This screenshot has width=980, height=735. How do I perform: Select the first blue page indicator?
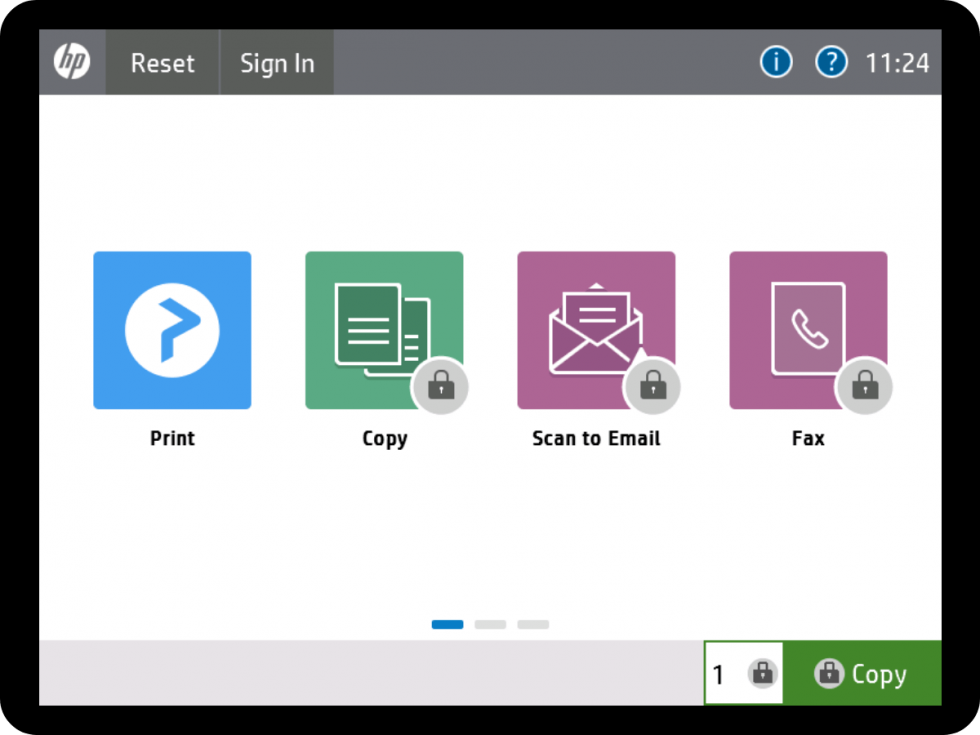[x=447, y=625]
